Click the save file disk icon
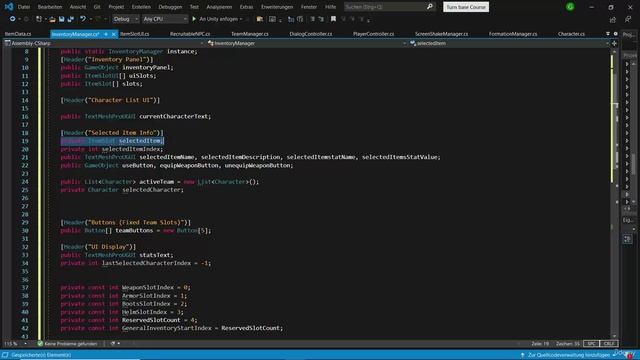This screenshot has width=640, height=360. (62, 19)
